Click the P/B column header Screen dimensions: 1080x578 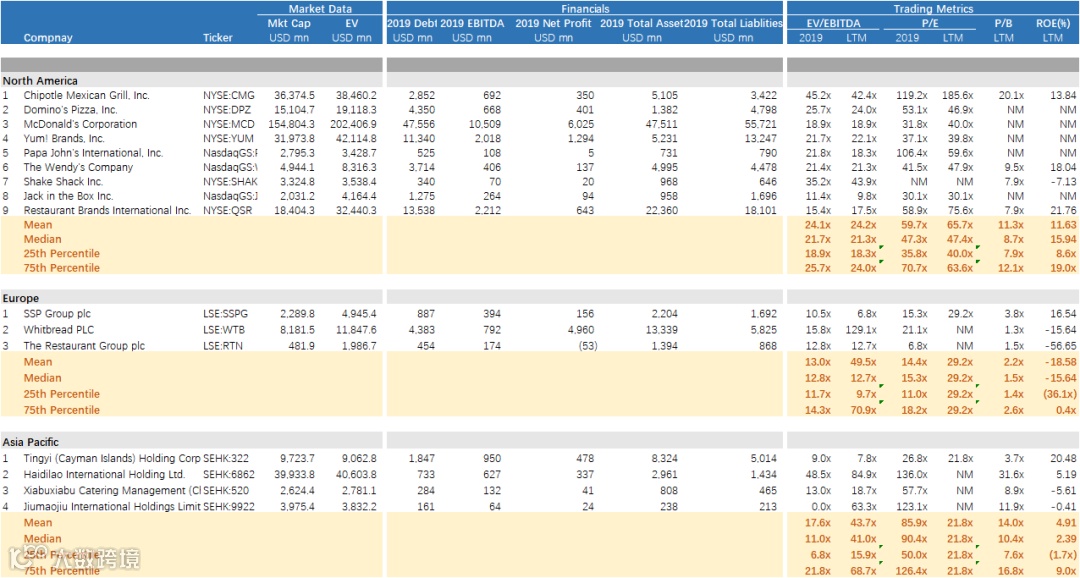[x=1006, y=23]
